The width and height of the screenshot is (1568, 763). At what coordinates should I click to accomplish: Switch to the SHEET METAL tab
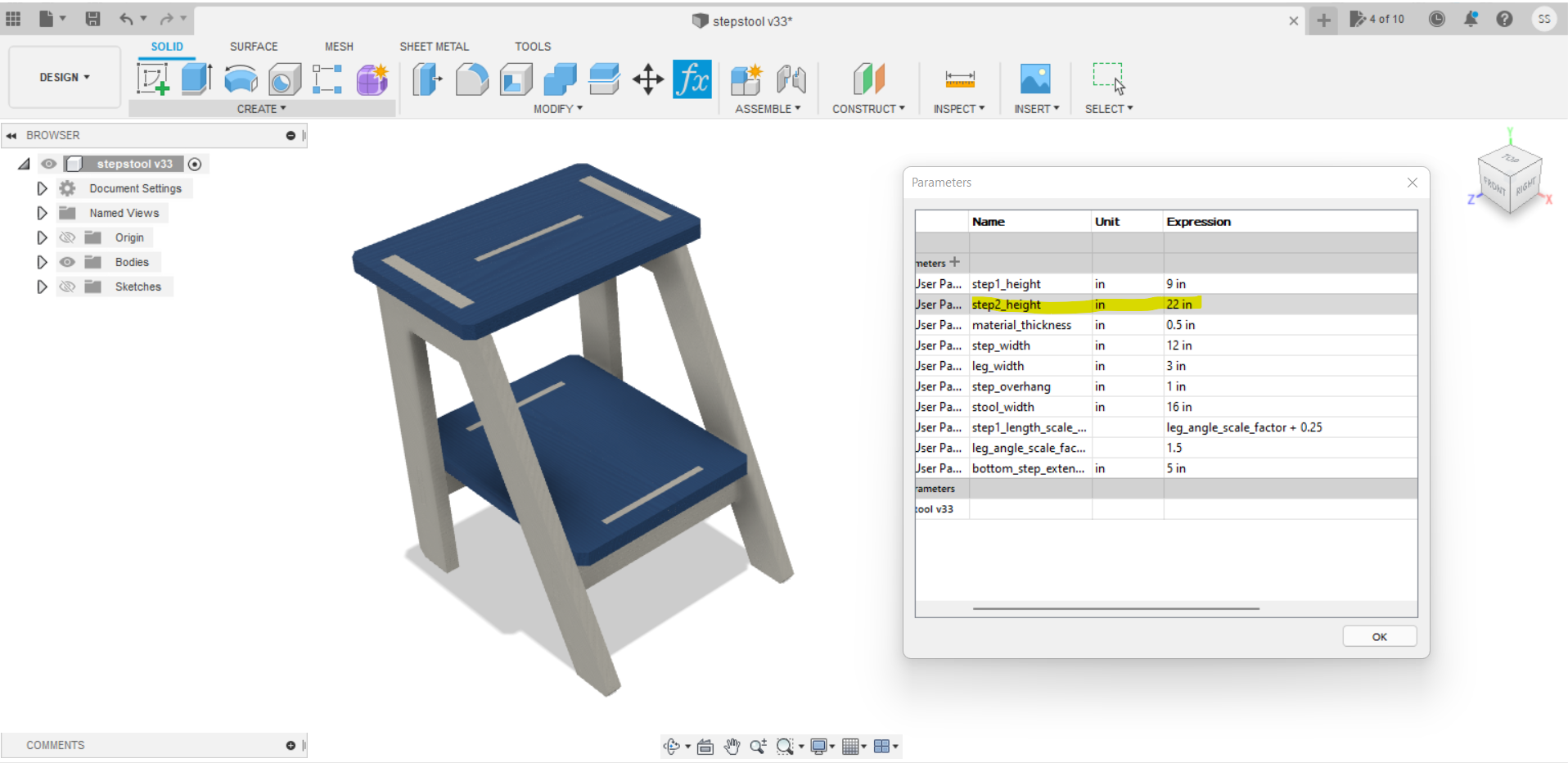point(434,46)
